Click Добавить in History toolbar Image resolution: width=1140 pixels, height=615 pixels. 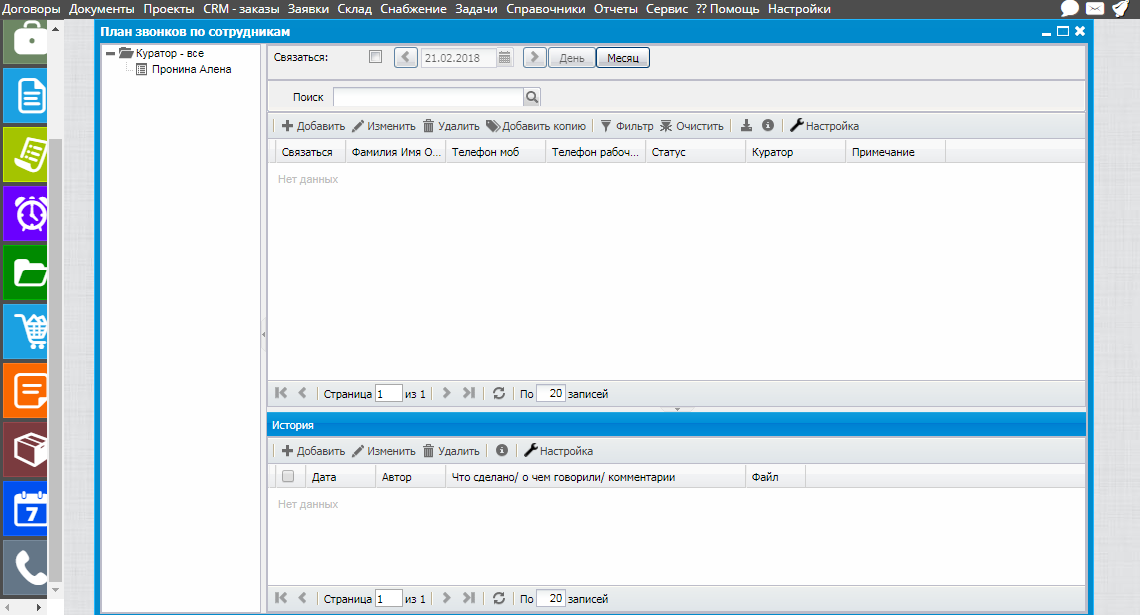313,451
